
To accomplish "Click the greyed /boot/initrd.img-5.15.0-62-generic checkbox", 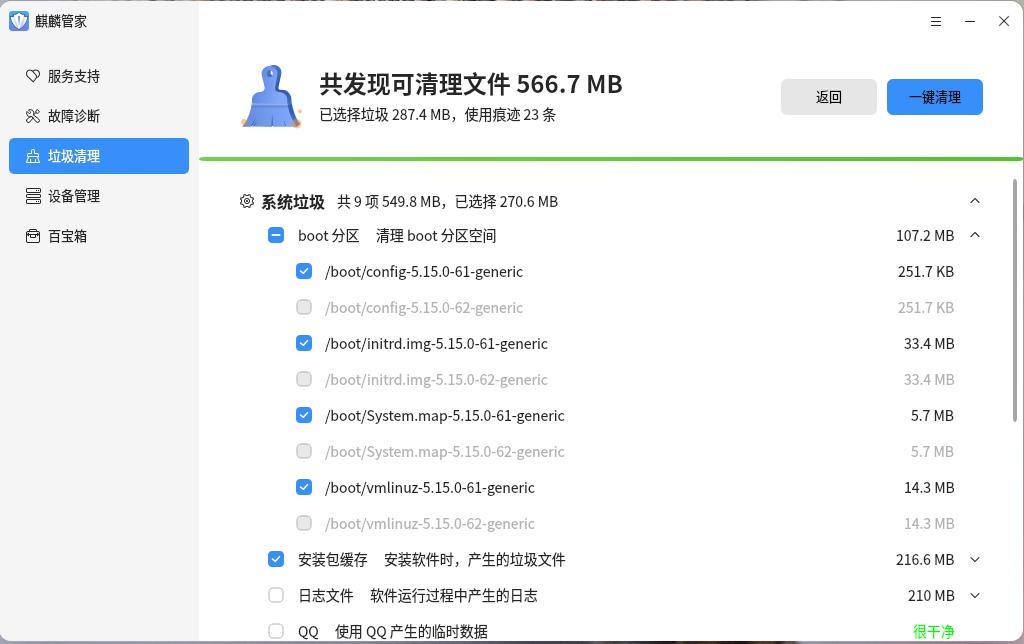I will click(304, 379).
